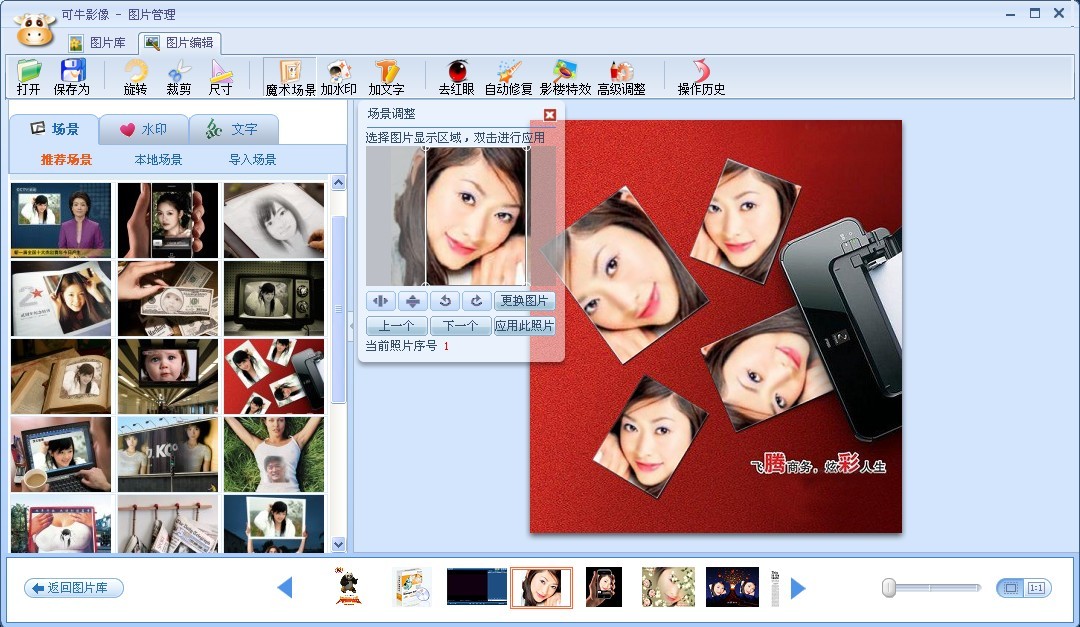Click the 返回图片库 button
This screenshot has width=1080, height=627.
[74, 588]
